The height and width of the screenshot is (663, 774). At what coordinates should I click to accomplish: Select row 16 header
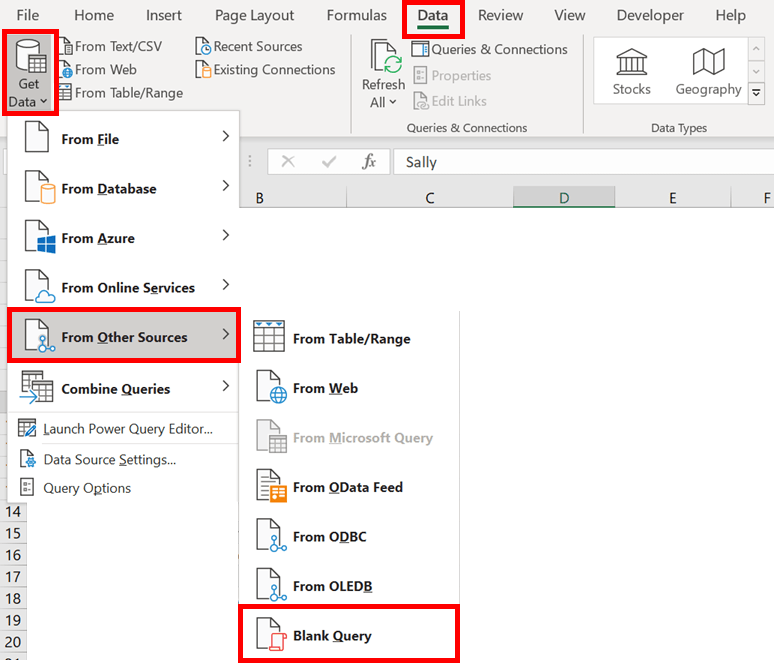tap(13, 555)
